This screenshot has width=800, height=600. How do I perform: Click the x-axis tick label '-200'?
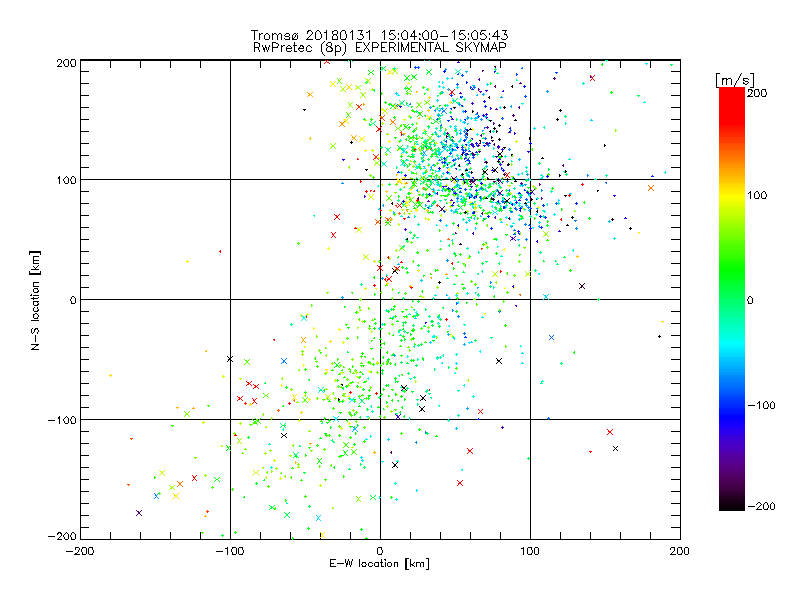[x=80, y=551]
